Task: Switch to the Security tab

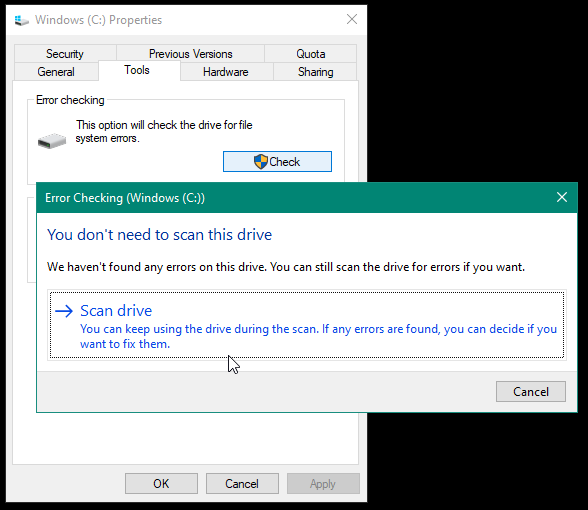Action: [x=65, y=54]
